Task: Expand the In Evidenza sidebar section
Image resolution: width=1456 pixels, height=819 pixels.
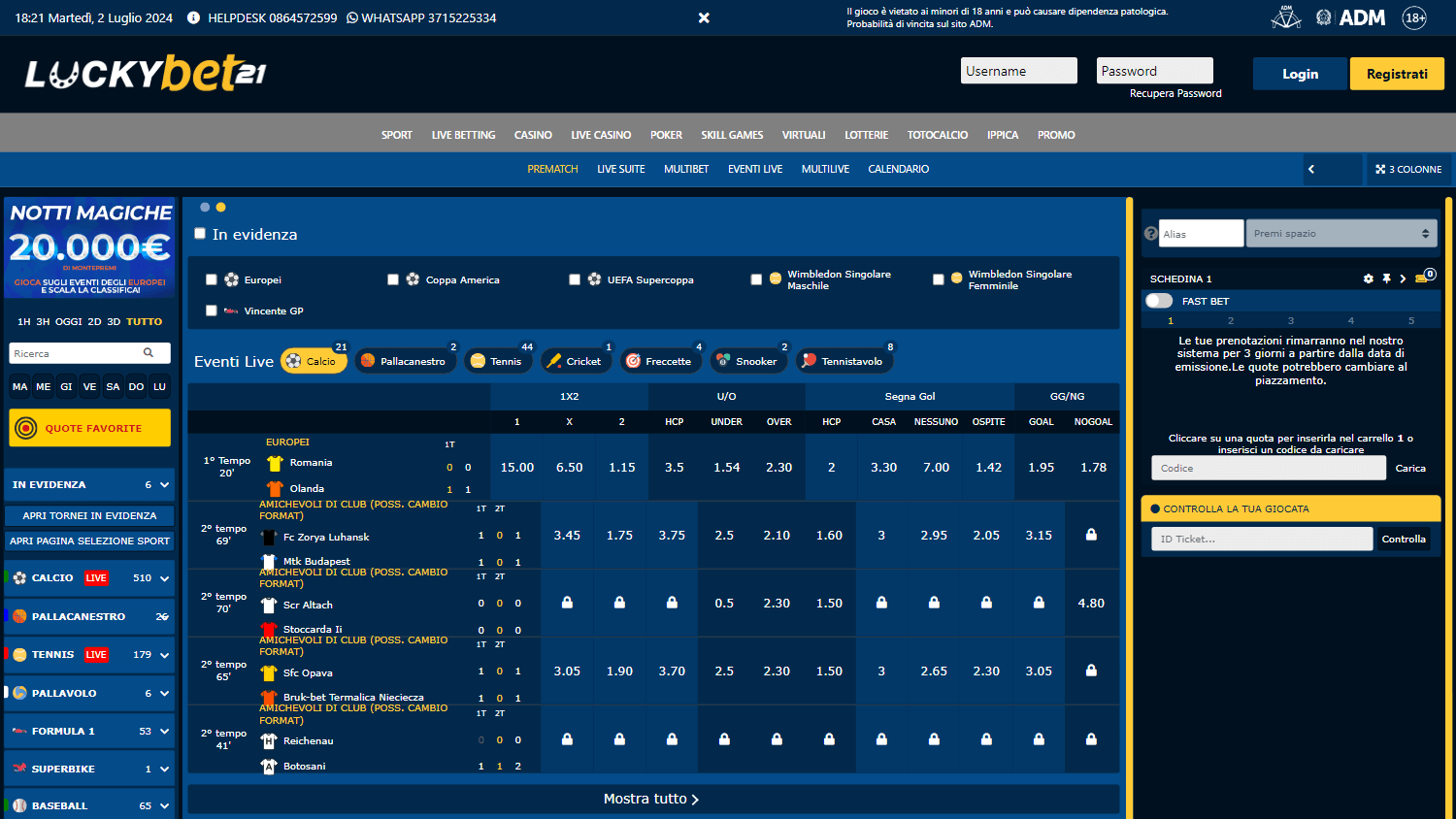Action: pyautogui.click(x=89, y=484)
